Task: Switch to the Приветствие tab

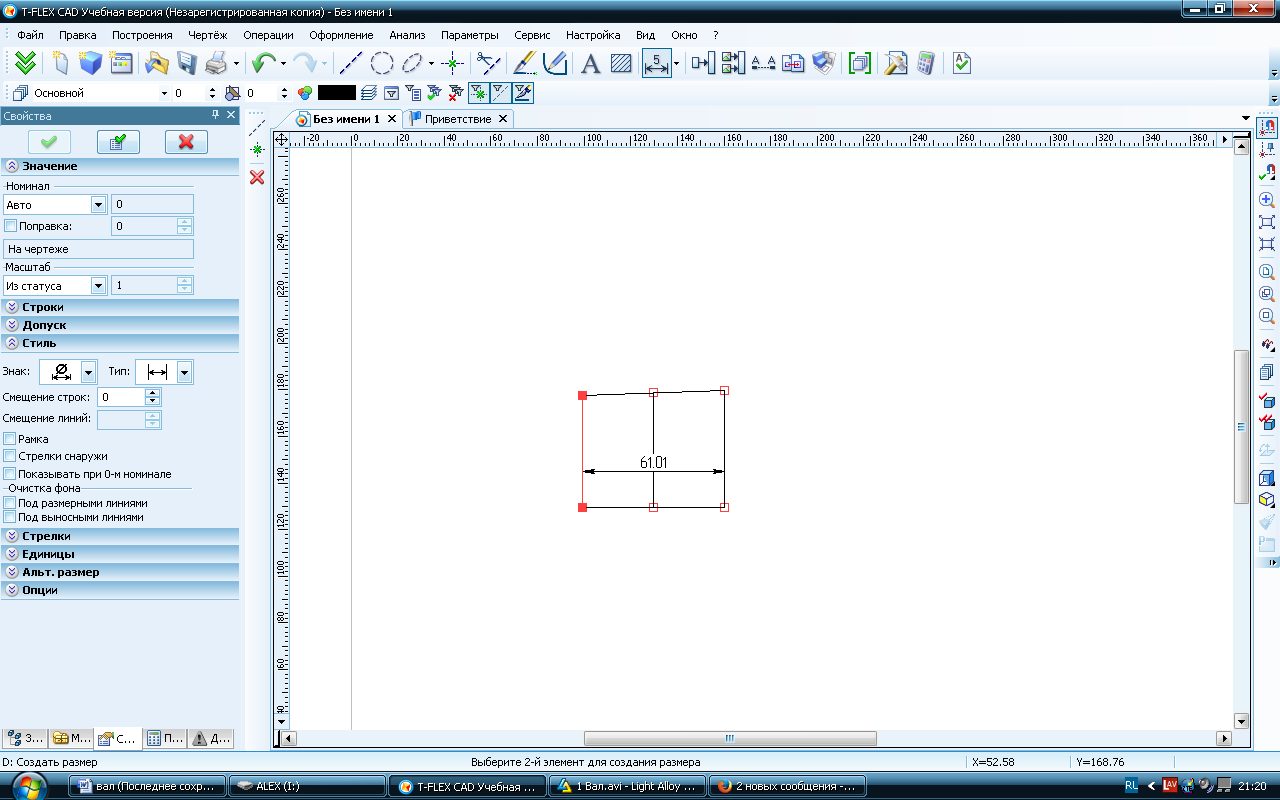Action: click(457, 119)
